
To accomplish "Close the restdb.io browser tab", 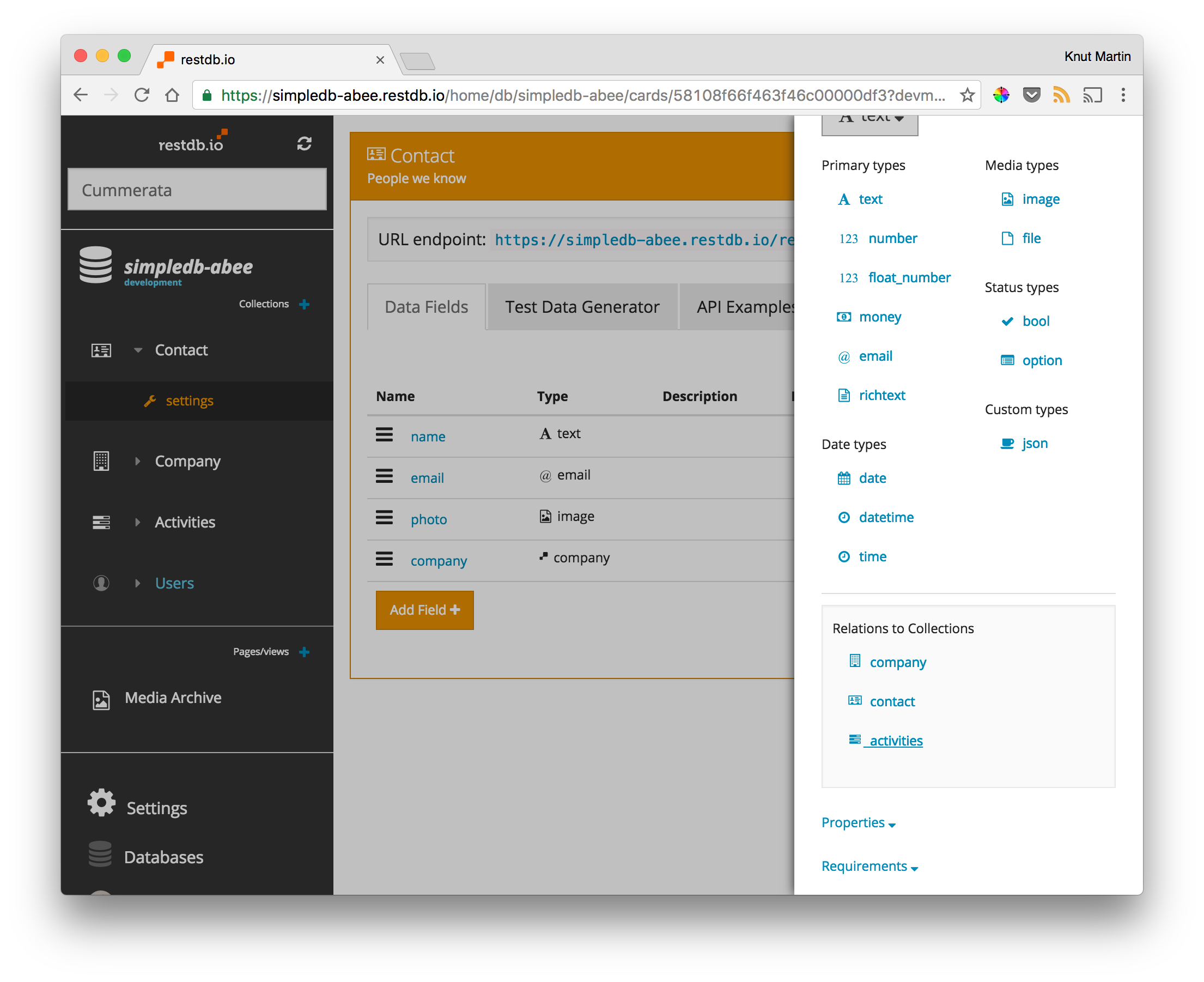I will click(x=380, y=60).
